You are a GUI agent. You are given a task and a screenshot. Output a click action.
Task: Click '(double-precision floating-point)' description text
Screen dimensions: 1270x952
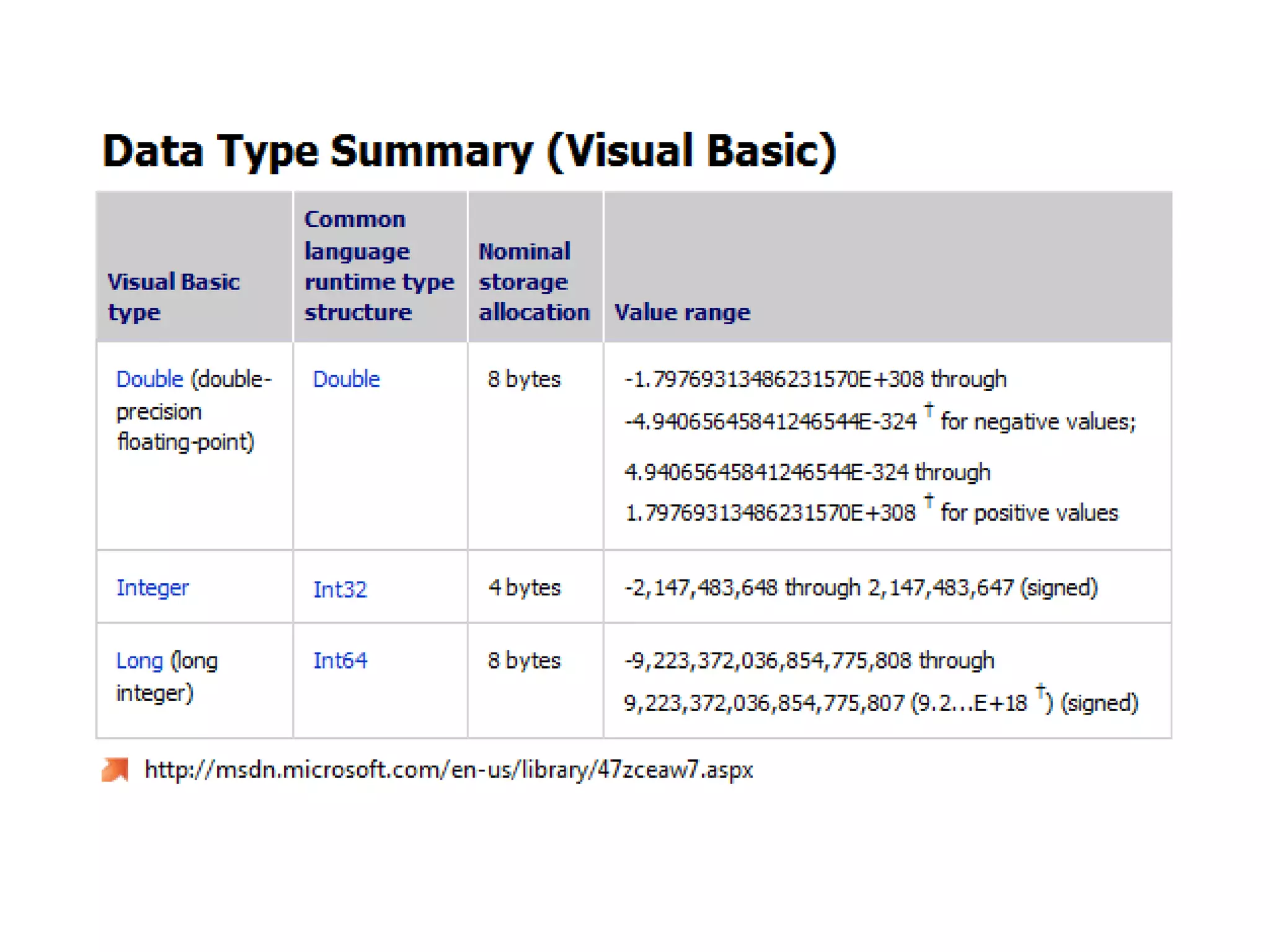pyautogui.click(x=195, y=410)
